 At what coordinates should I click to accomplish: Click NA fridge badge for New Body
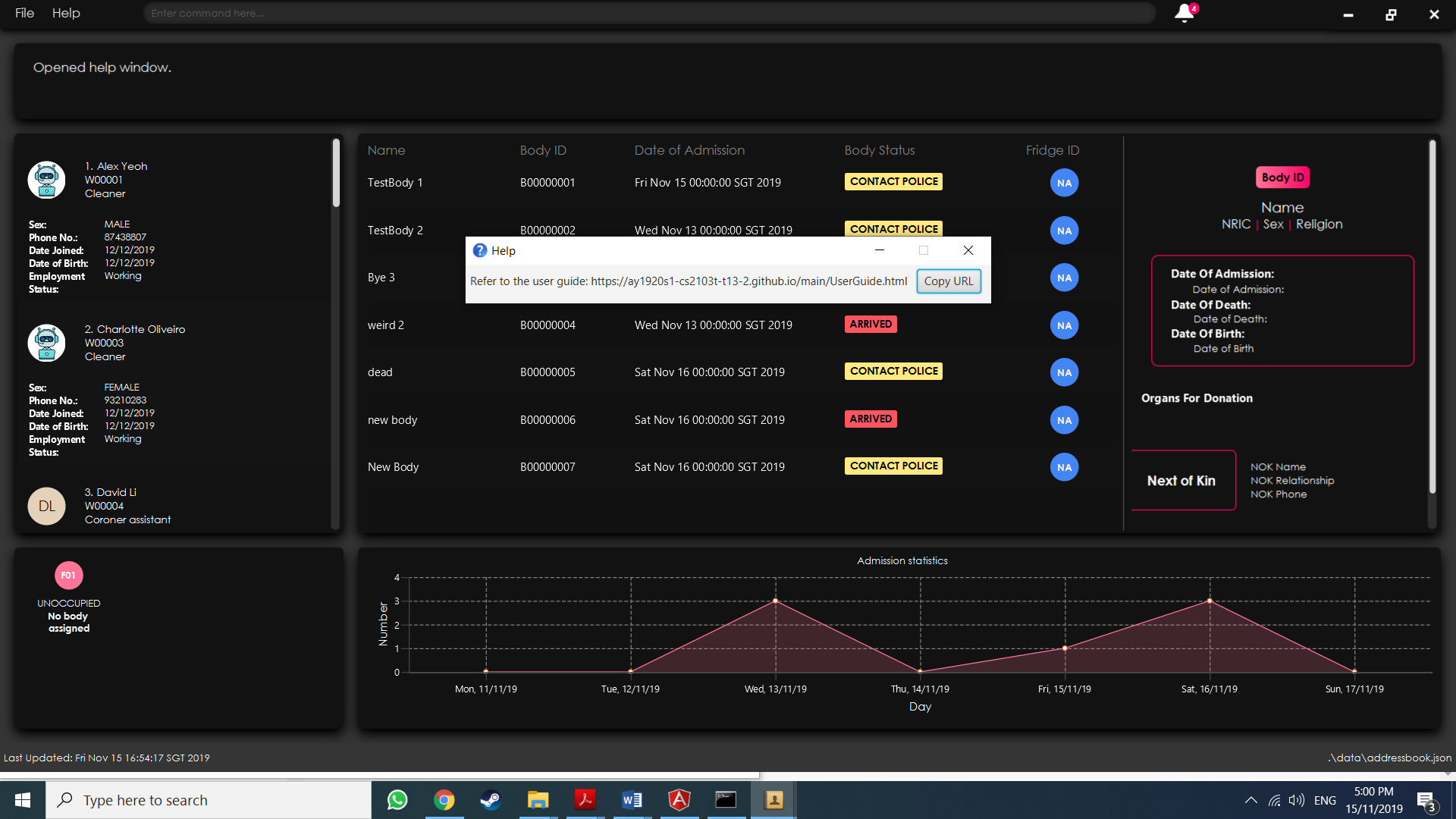pos(1064,467)
